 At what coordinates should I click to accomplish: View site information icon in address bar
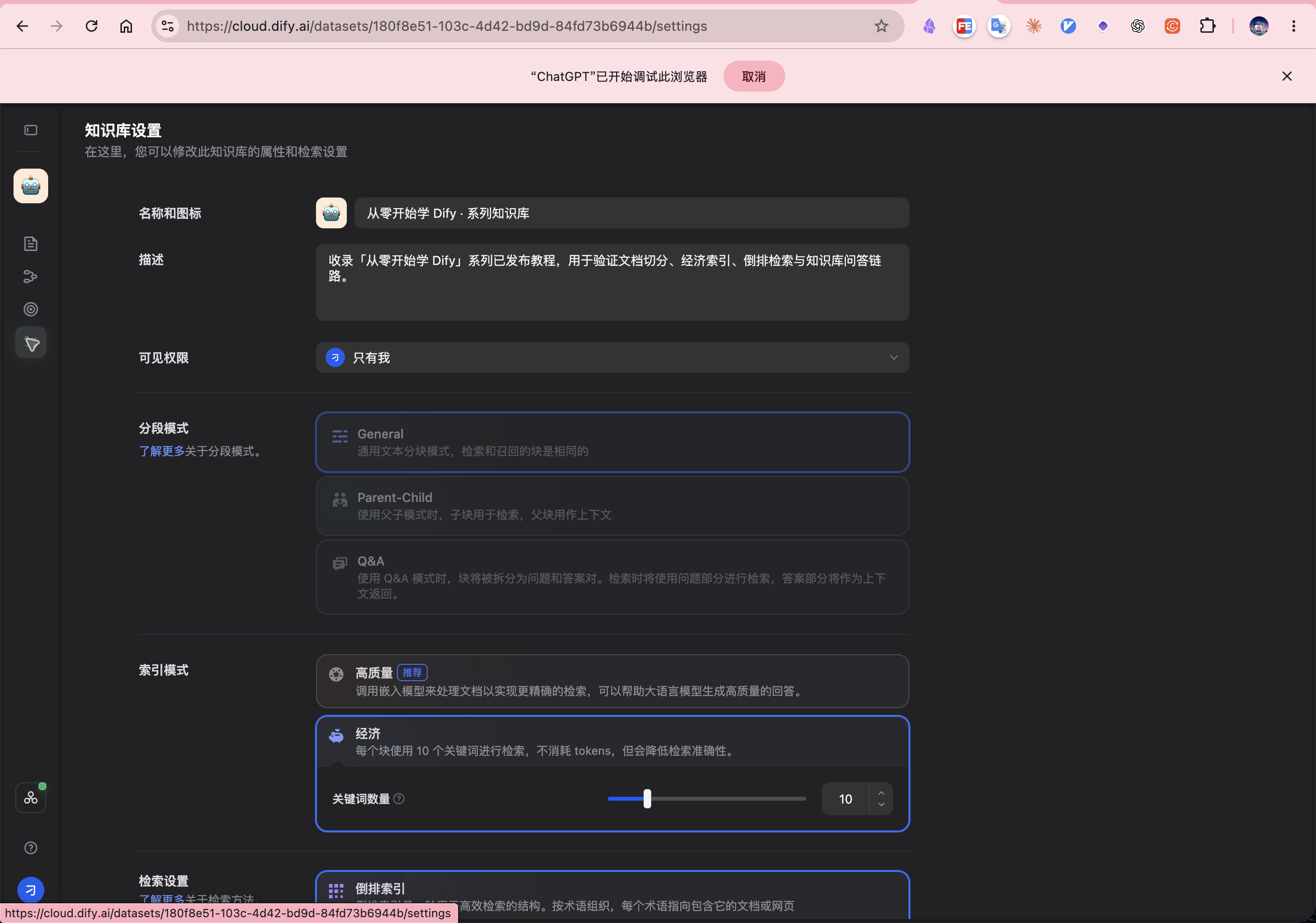(x=167, y=26)
